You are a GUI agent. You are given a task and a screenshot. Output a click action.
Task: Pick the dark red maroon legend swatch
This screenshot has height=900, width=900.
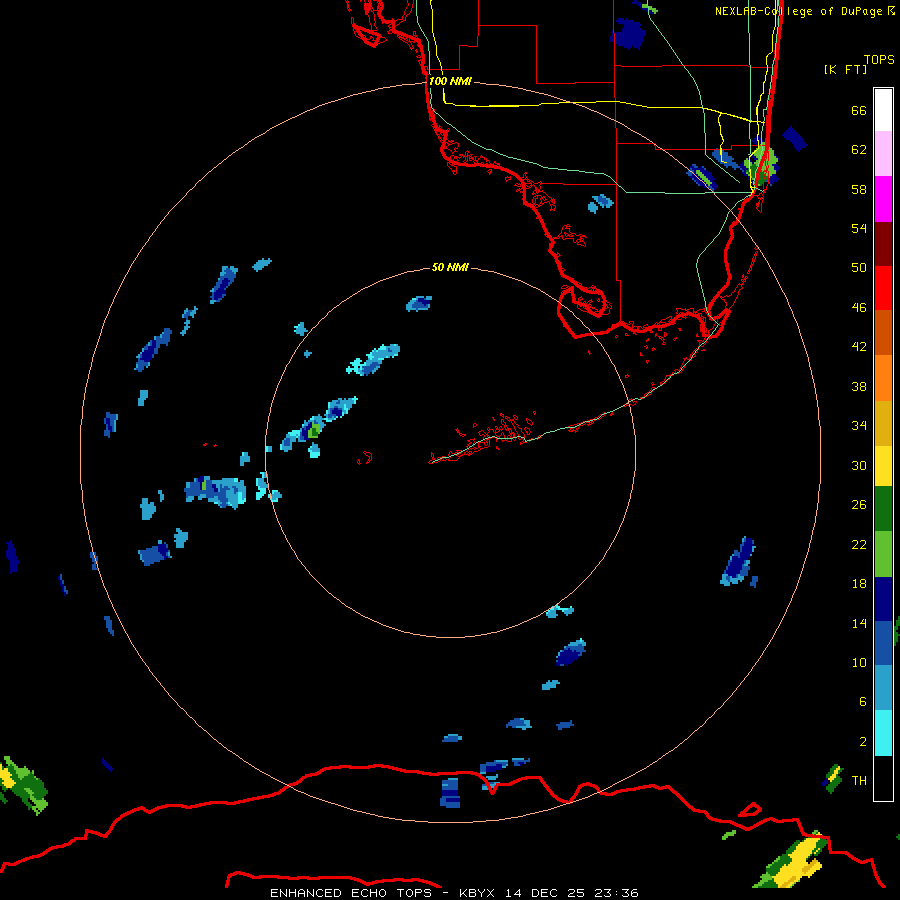(x=883, y=244)
